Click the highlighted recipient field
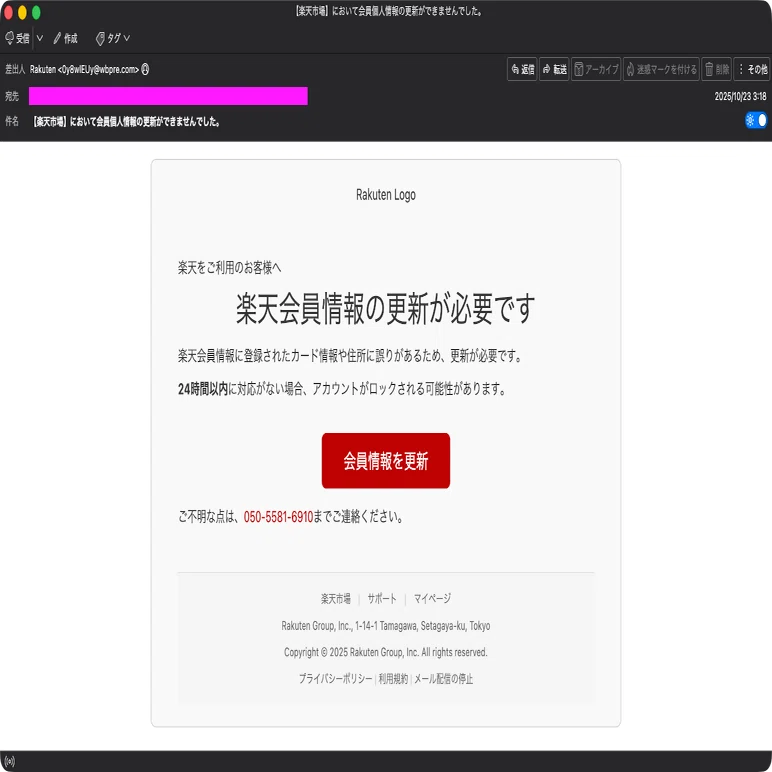This screenshot has height=772, width=772. pyautogui.click(x=168, y=96)
